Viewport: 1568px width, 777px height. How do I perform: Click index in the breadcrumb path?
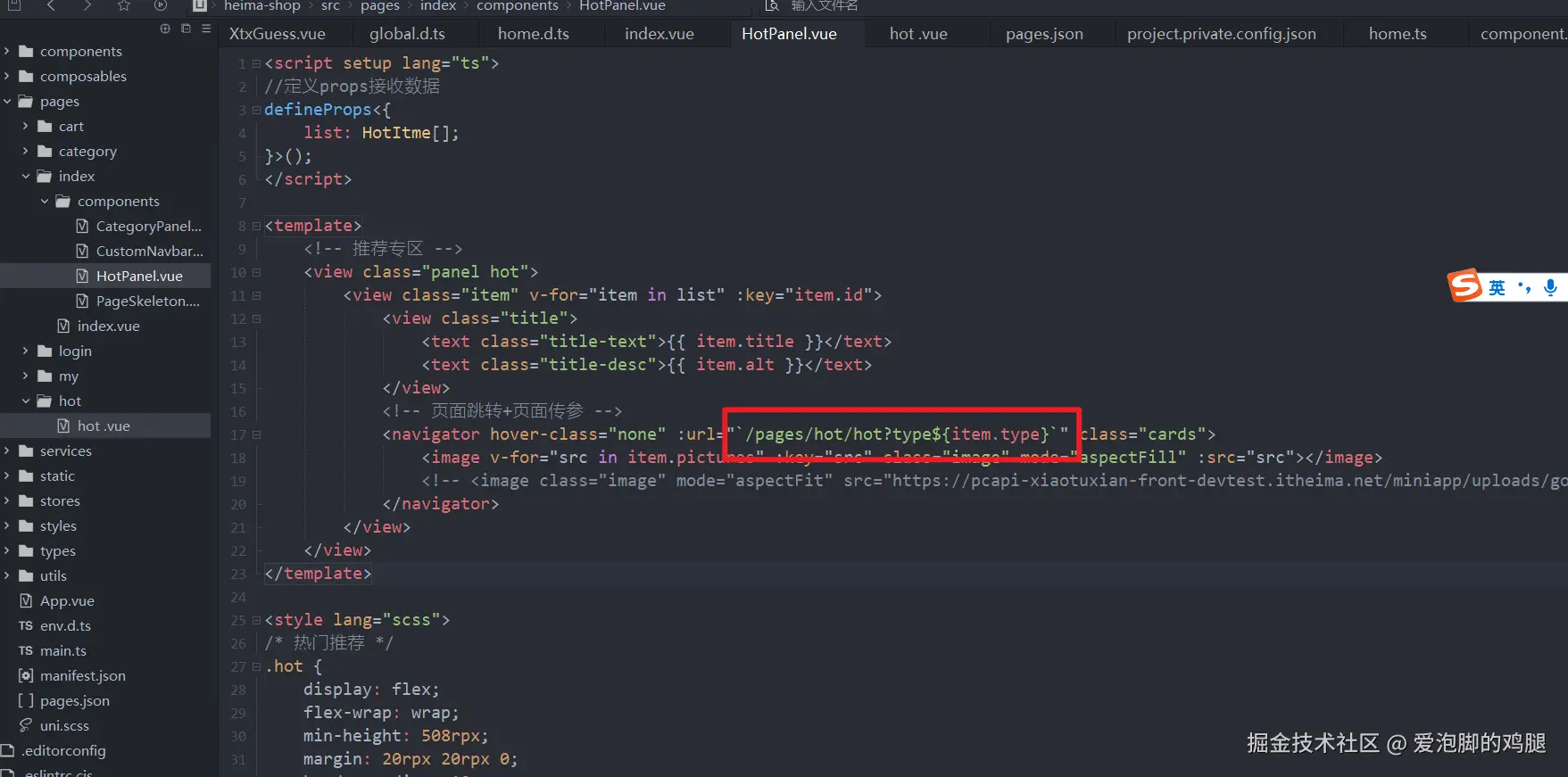click(438, 5)
